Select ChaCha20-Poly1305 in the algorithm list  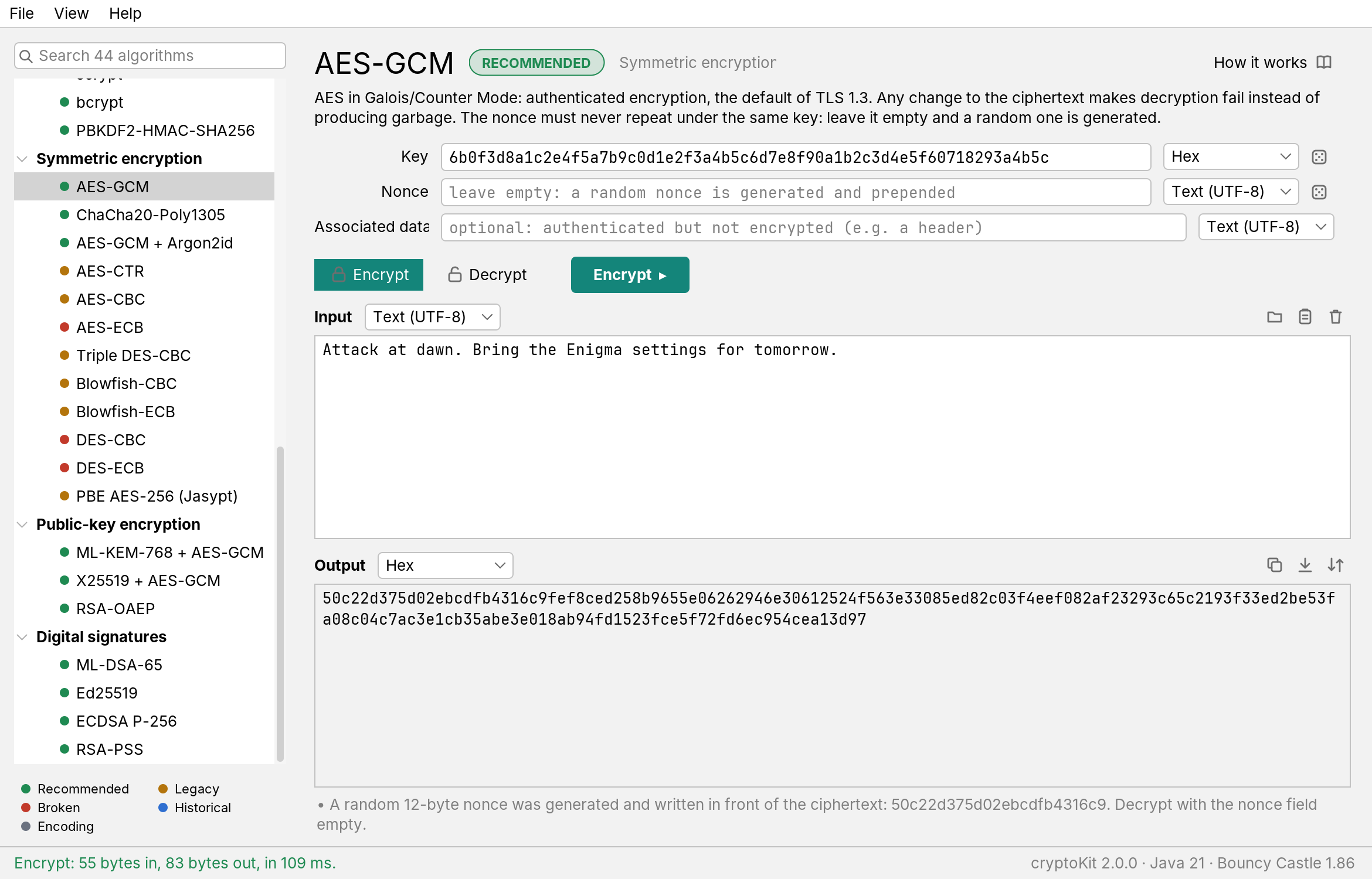coord(144,215)
